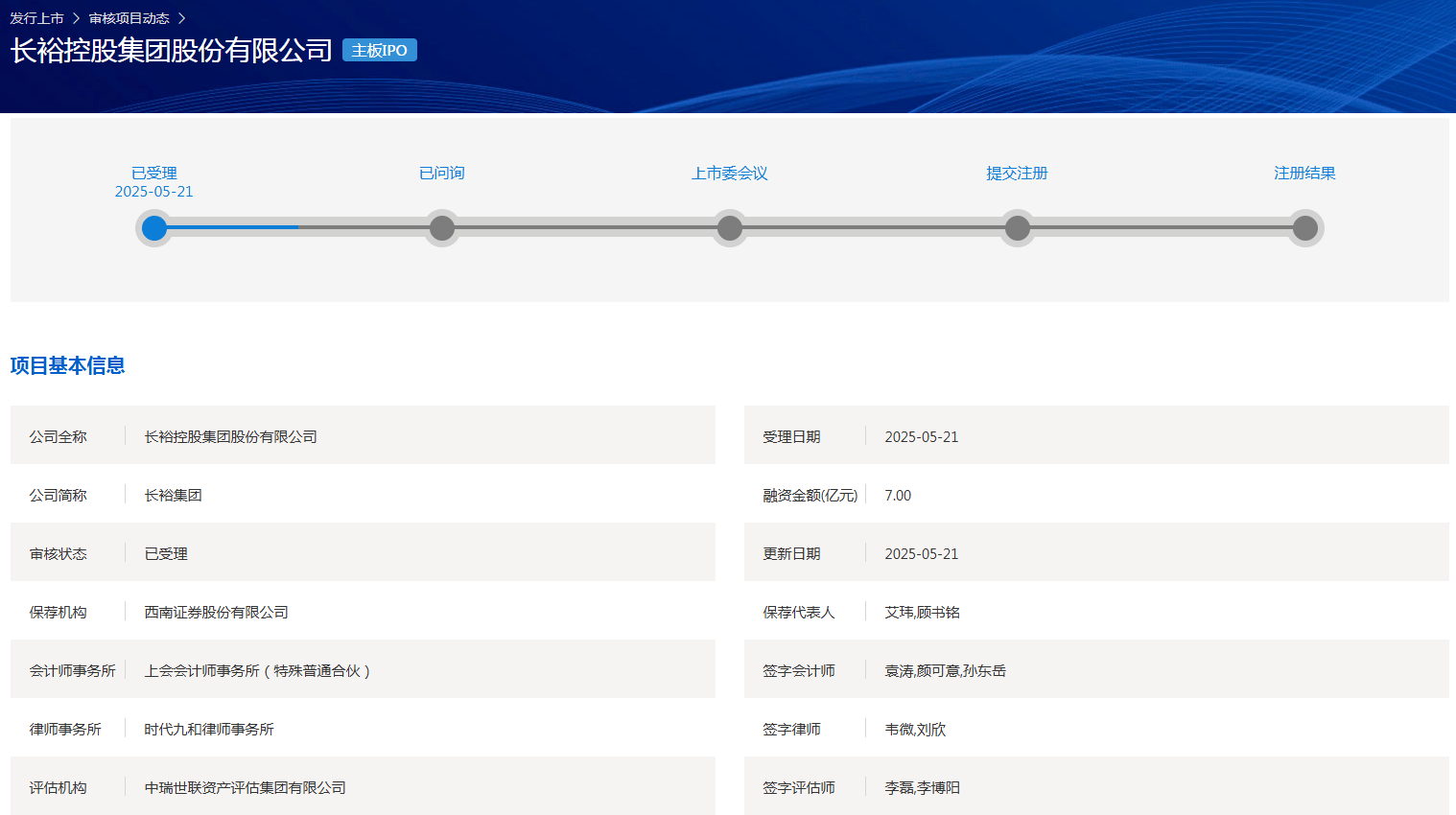
Task: Open the 审核项目动态 breadcrumb link
Action: (129, 18)
